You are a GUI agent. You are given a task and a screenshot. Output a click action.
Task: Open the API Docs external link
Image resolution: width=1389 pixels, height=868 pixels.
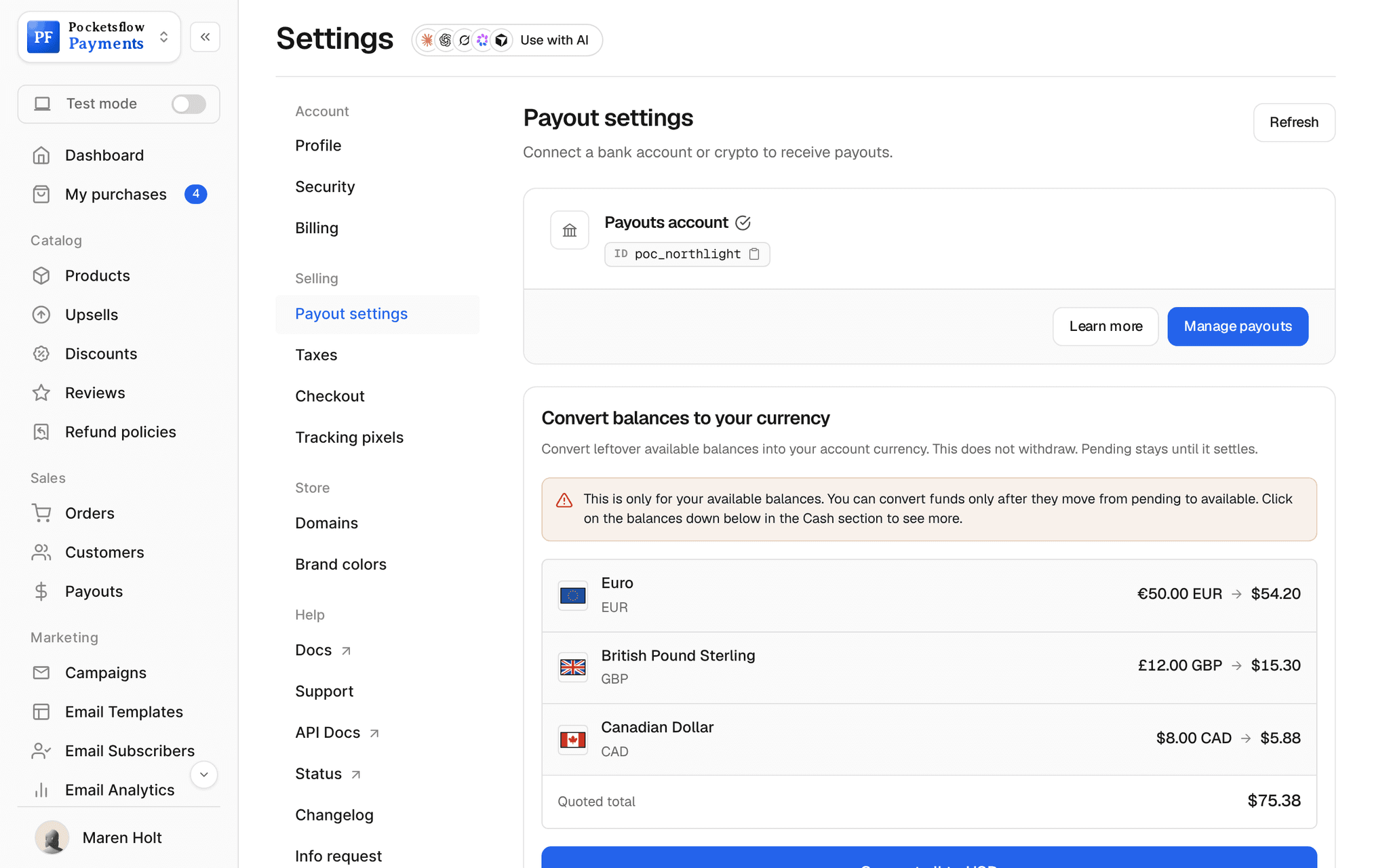(337, 733)
